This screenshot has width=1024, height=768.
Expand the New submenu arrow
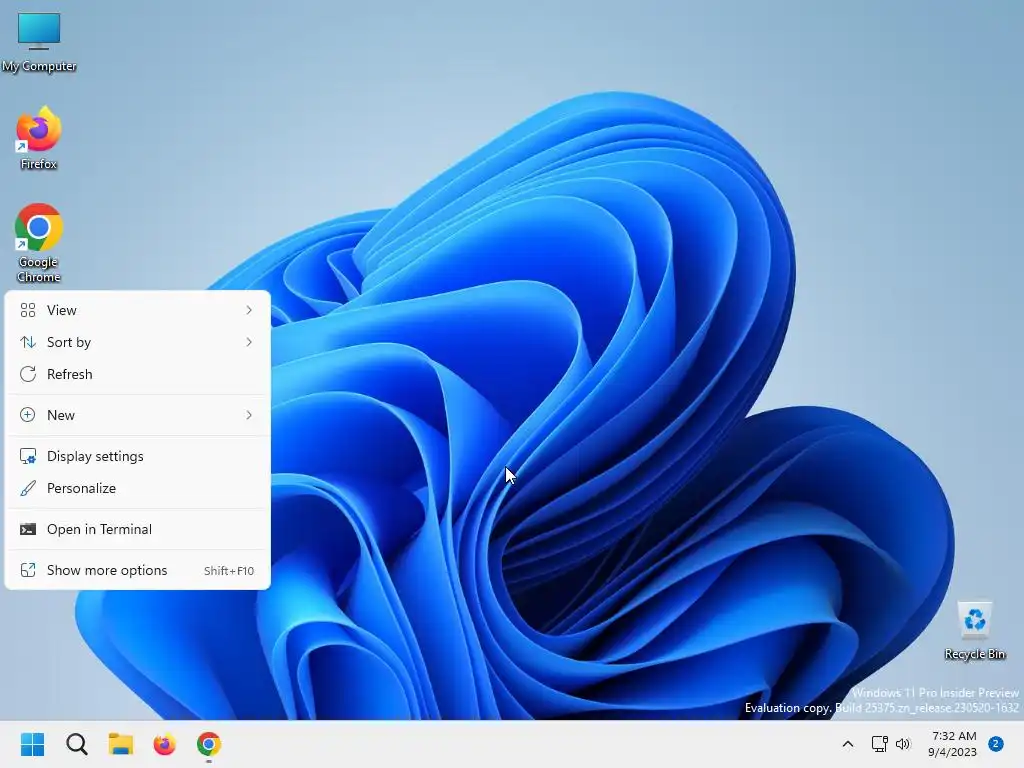(249, 415)
